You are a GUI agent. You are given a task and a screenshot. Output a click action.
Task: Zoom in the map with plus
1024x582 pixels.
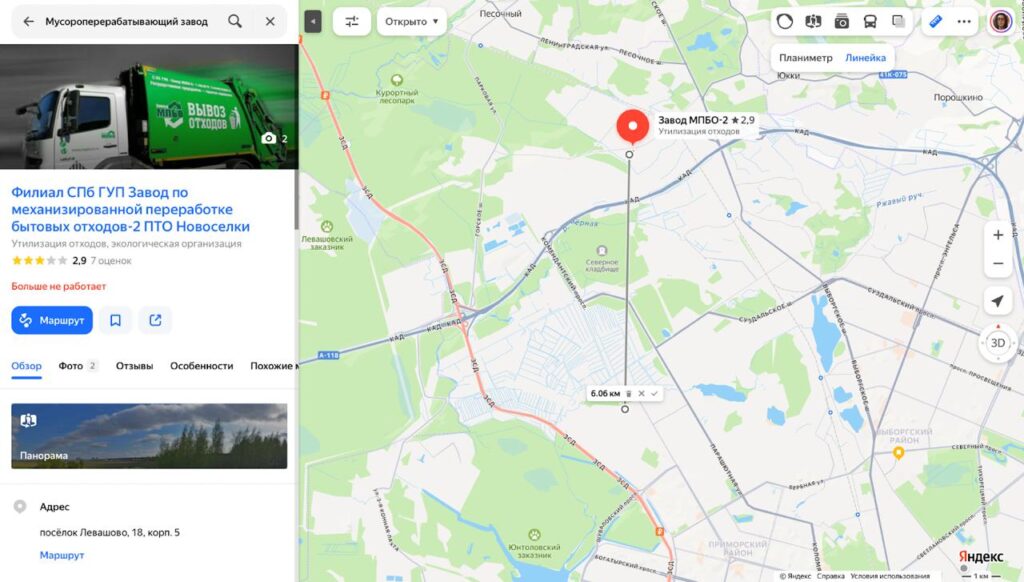click(x=998, y=235)
